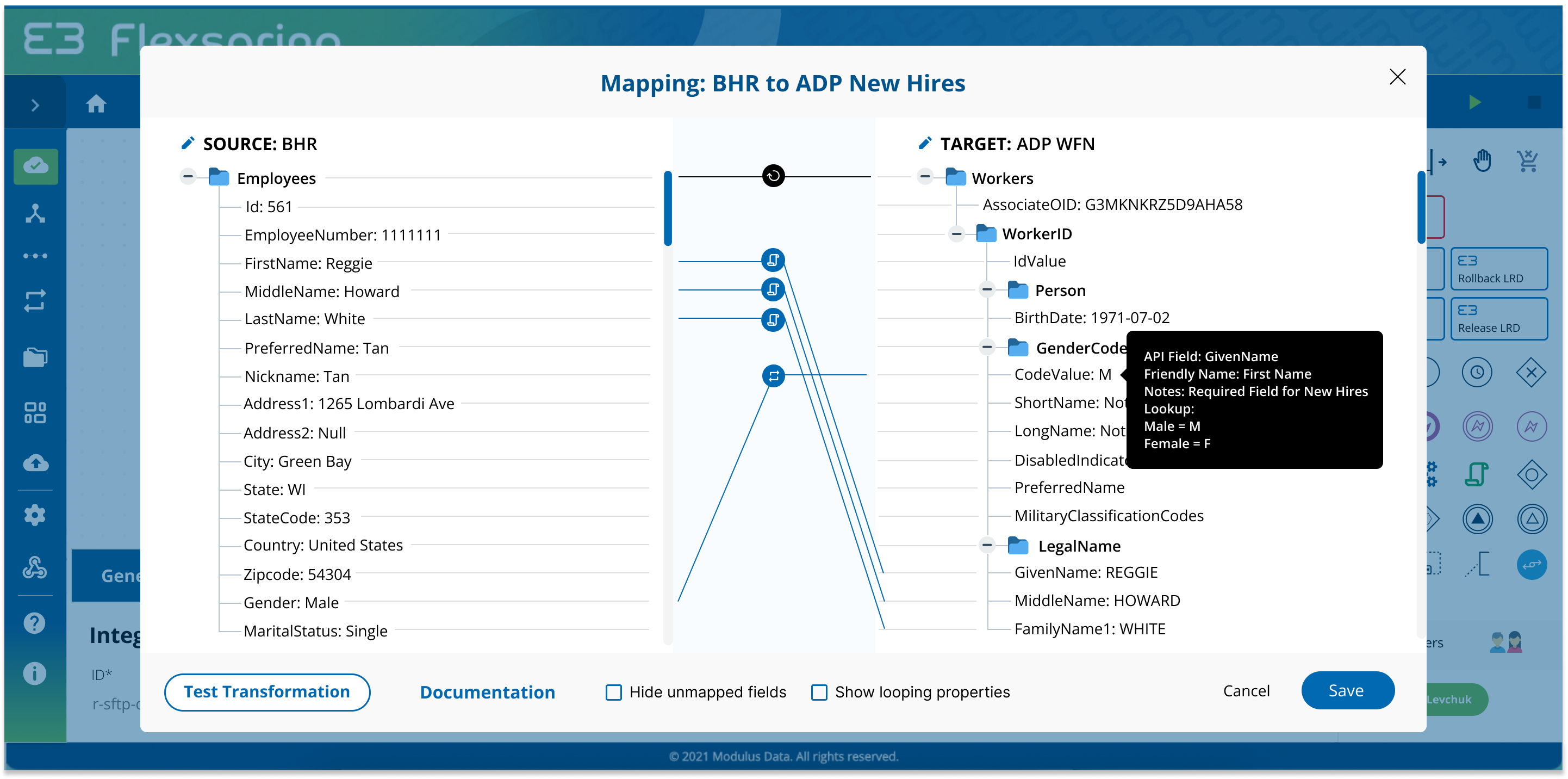Select the AssociateOID target field
The height and width of the screenshot is (779, 1568).
[1113, 205]
